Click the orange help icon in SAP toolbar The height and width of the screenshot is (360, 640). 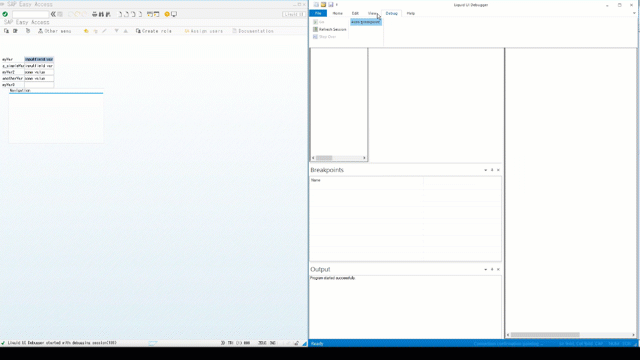(x=167, y=14)
